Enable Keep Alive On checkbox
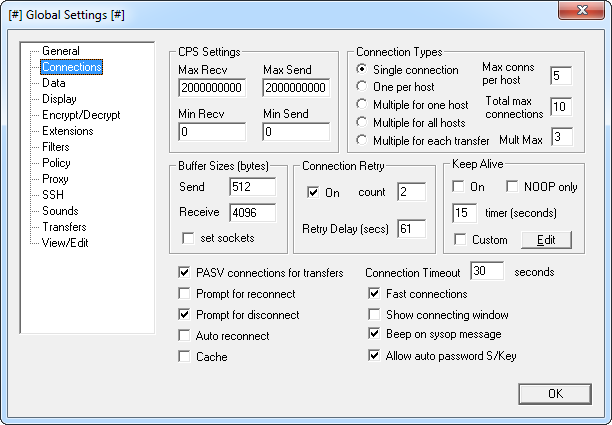 (x=458, y=187)
